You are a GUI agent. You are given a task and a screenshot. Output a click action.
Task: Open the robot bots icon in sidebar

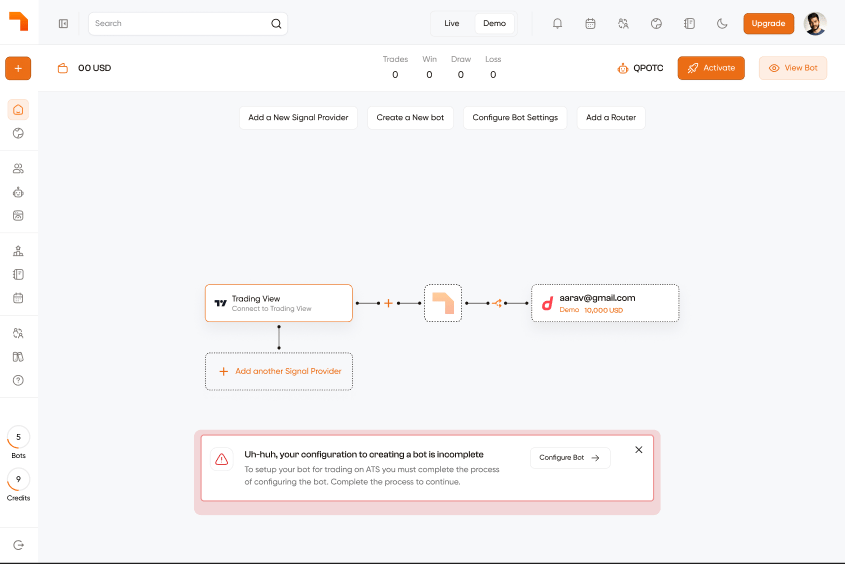pos(18,192)
